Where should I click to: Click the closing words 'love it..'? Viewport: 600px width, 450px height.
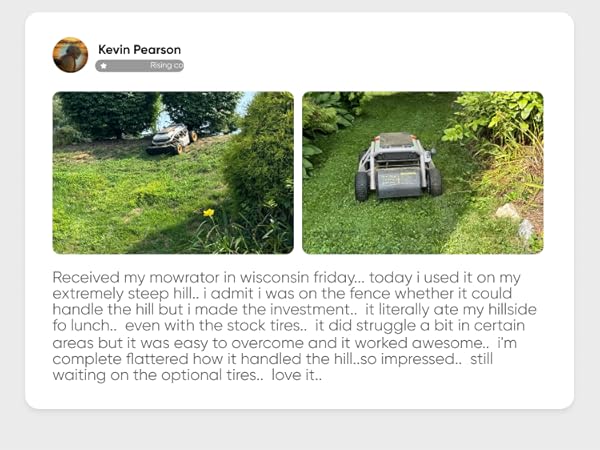(297, 375)
